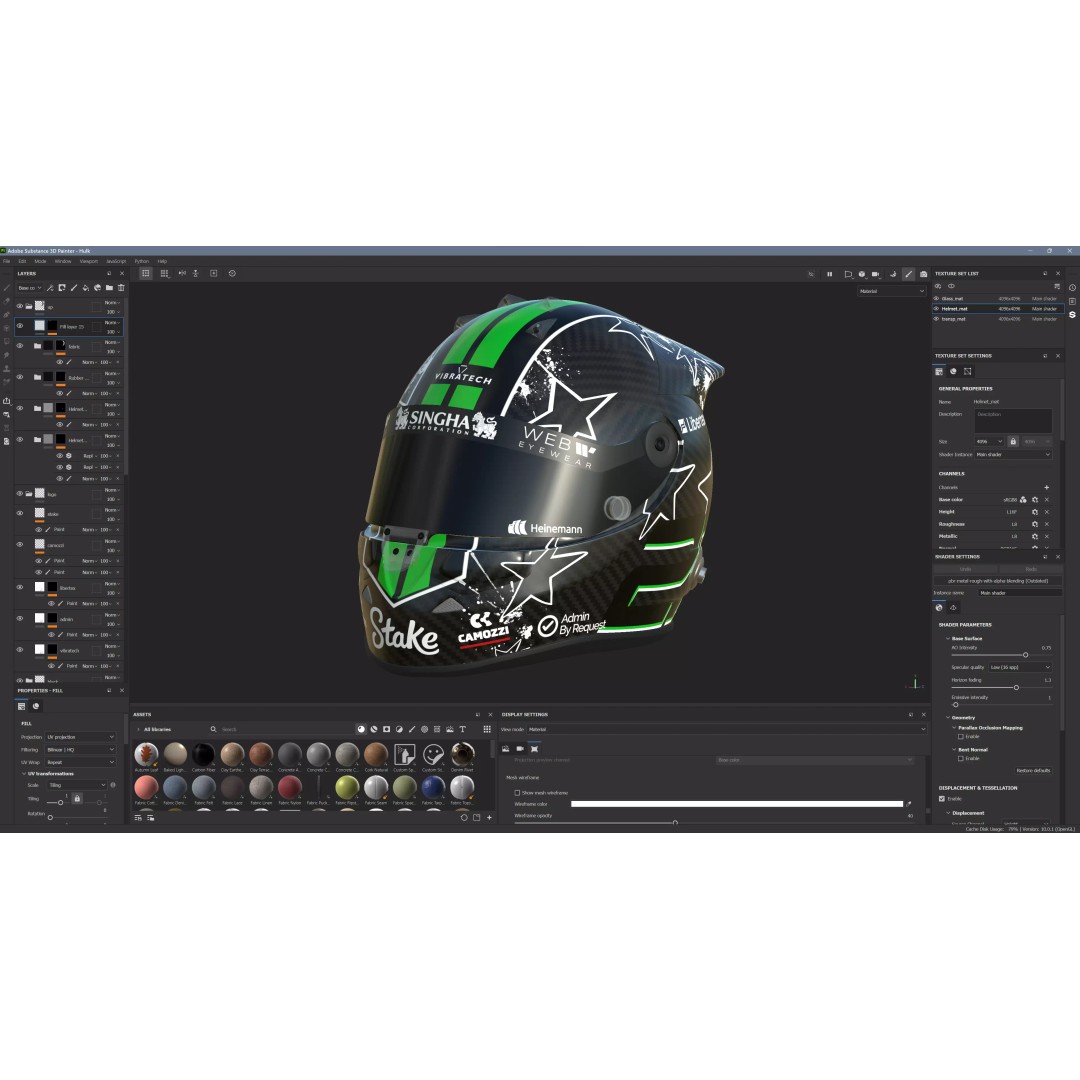Open the Material viewport channel dropdown
This screenshot has width=1080, height=1080.
click(892, 291)
